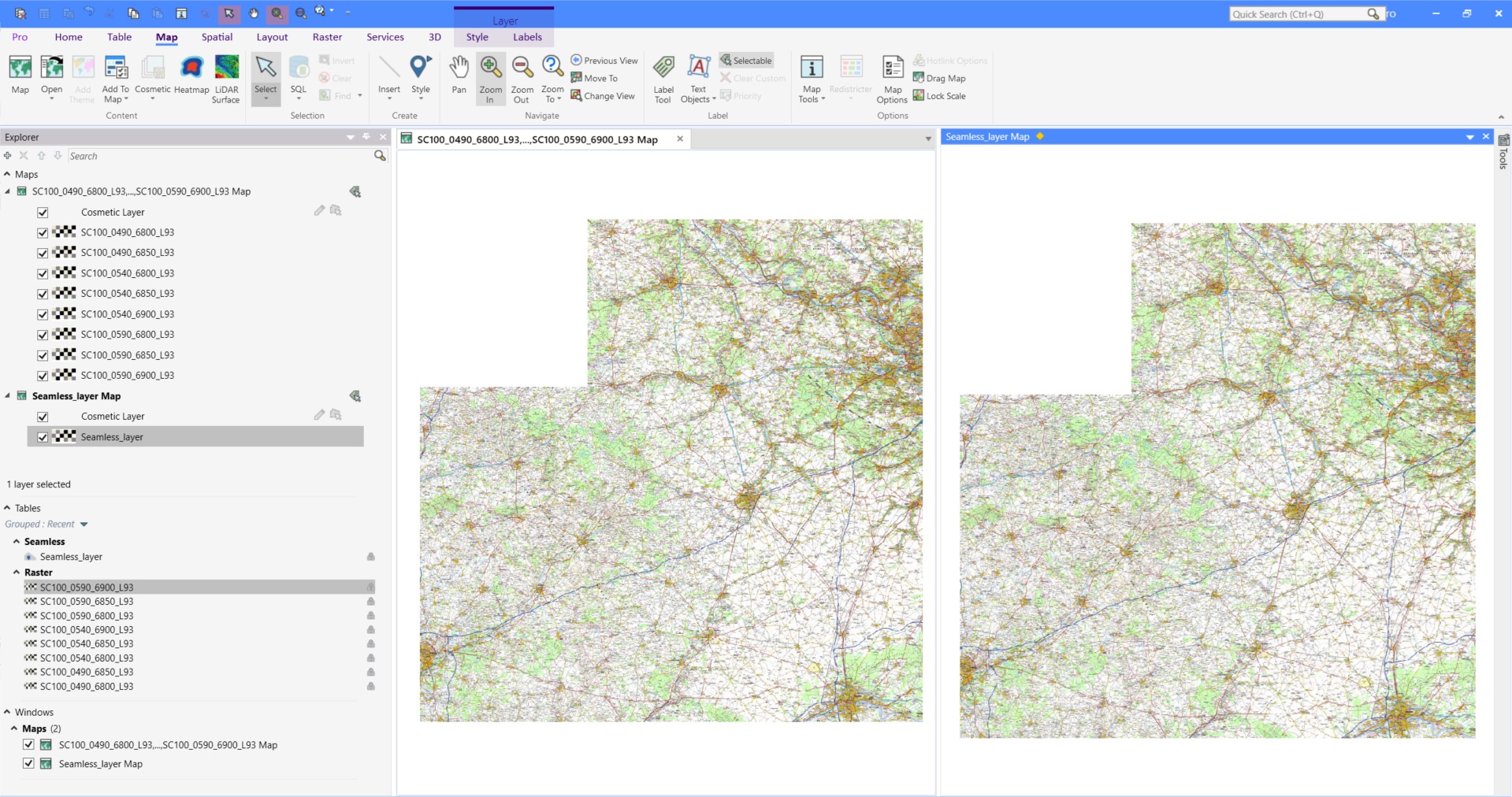1512x797 pixels.
Task: Hide the SC100_0540_6900_L93 layer
Action: point(43,315)
